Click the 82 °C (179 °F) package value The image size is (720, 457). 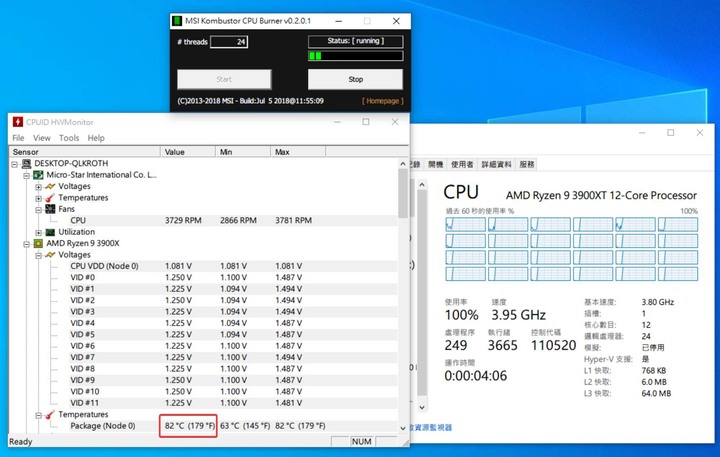190,426
